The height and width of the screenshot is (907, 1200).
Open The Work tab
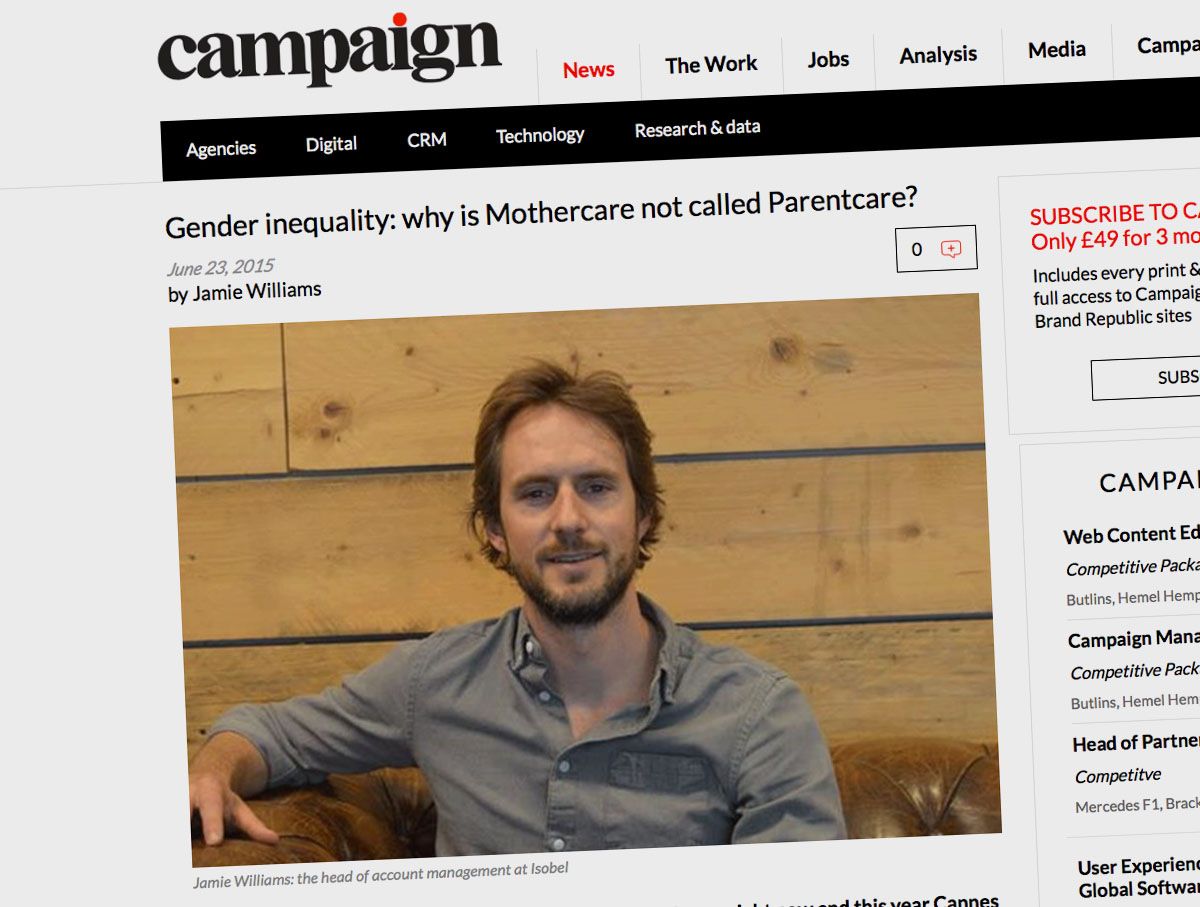coord(711,65)
